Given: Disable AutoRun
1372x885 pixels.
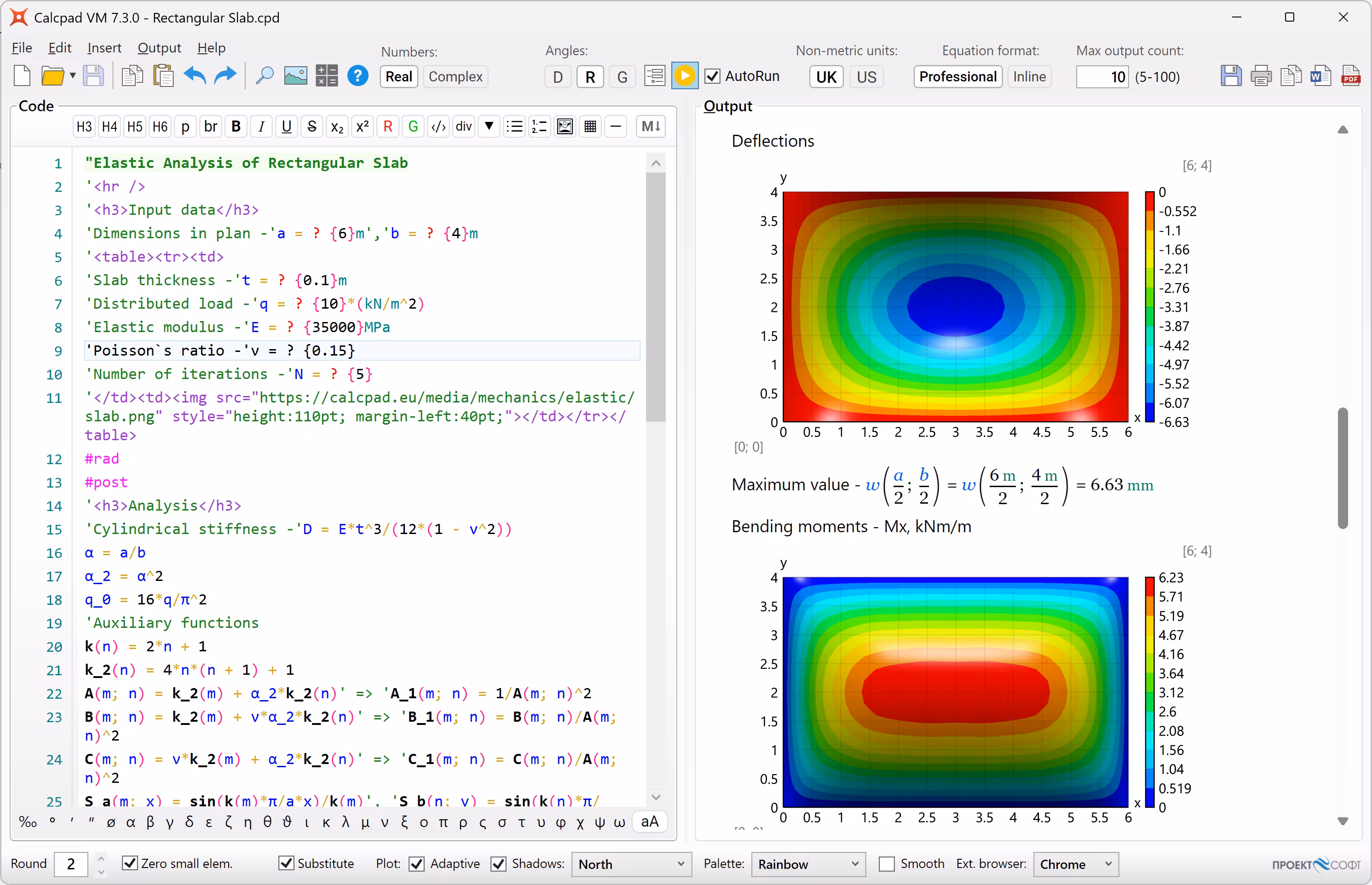Looking at the screenshot, I should pos(713,76).
